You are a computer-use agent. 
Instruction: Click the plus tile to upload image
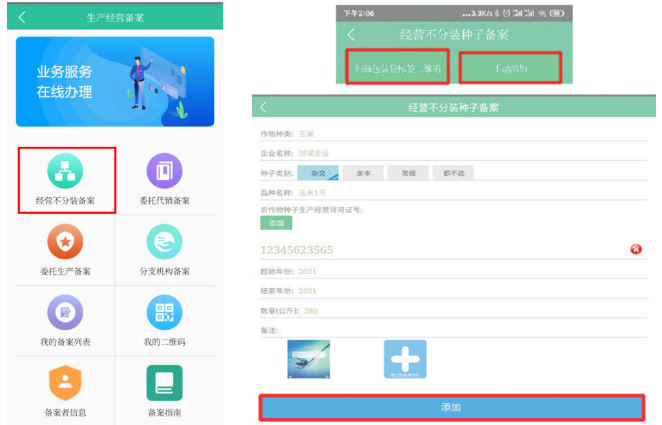pos(405,360)
